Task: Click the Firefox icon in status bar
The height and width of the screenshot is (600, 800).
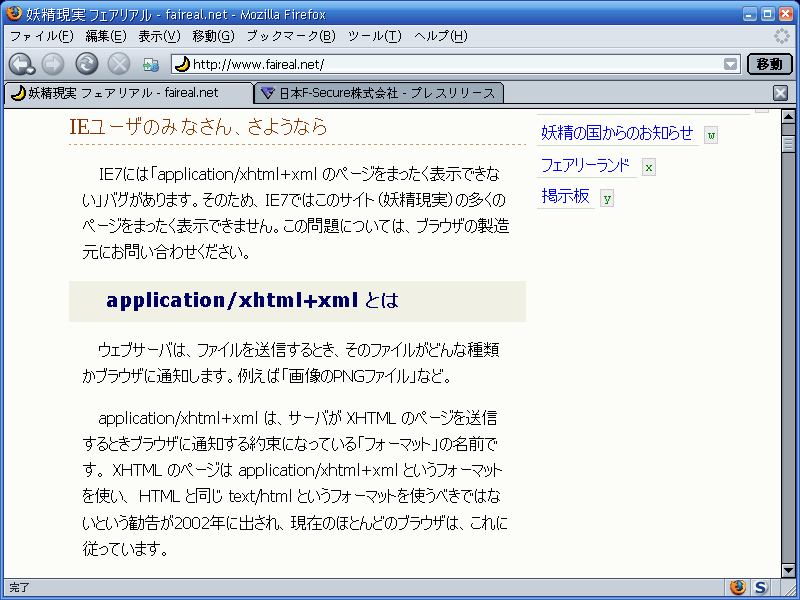Action: (738, 587)
